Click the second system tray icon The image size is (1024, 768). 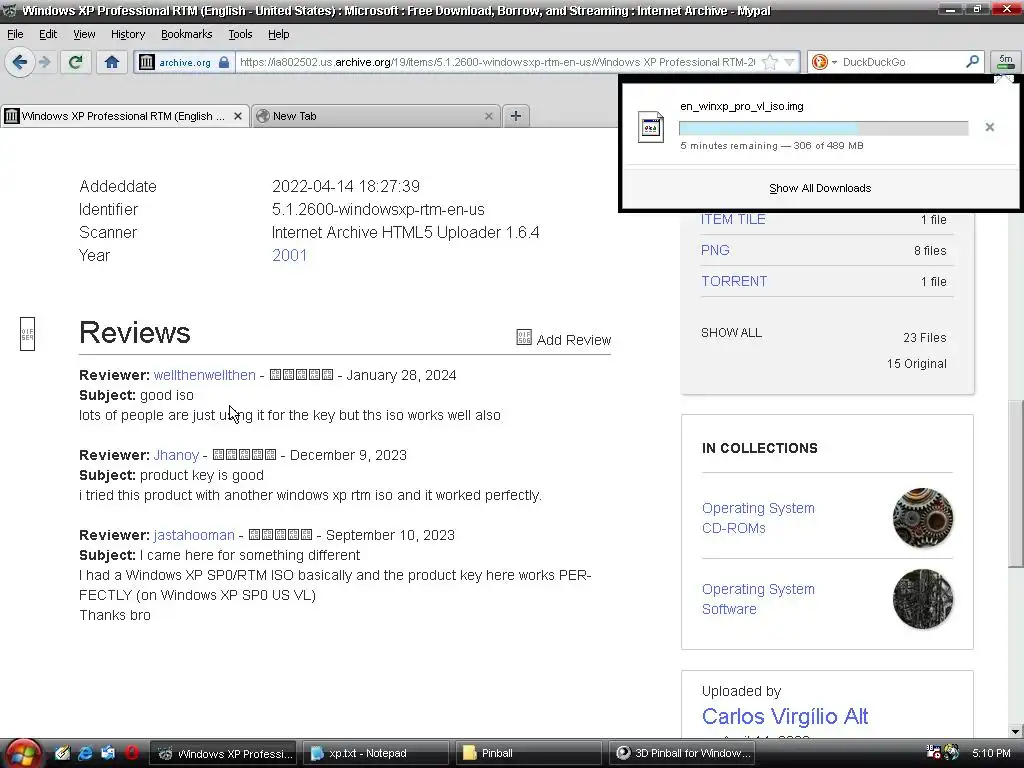952,753
